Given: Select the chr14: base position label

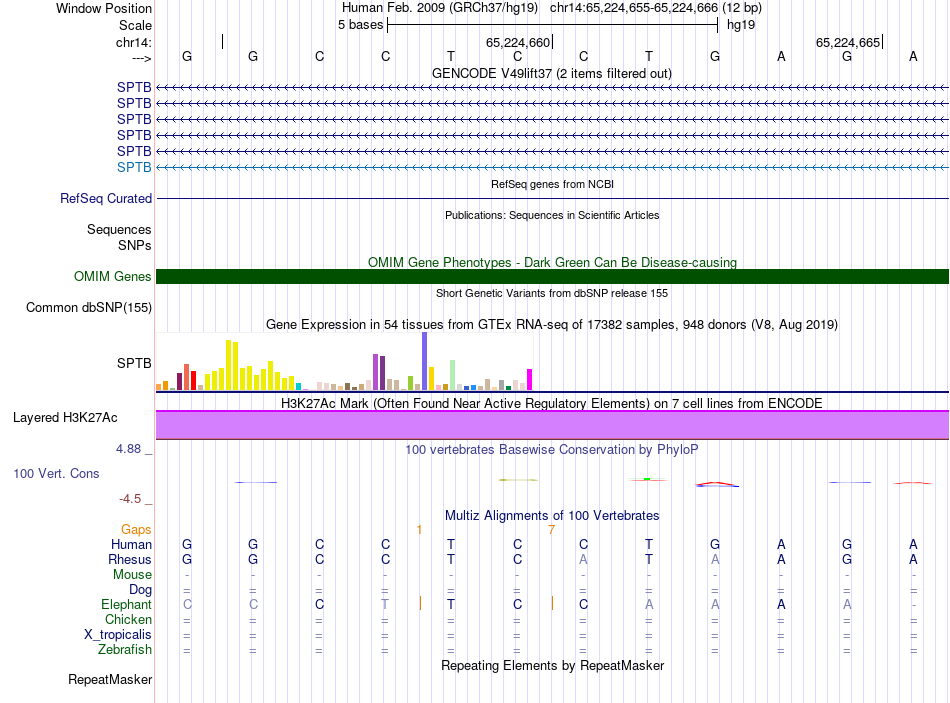Looking at the screenshot, I should pos(134,42).
